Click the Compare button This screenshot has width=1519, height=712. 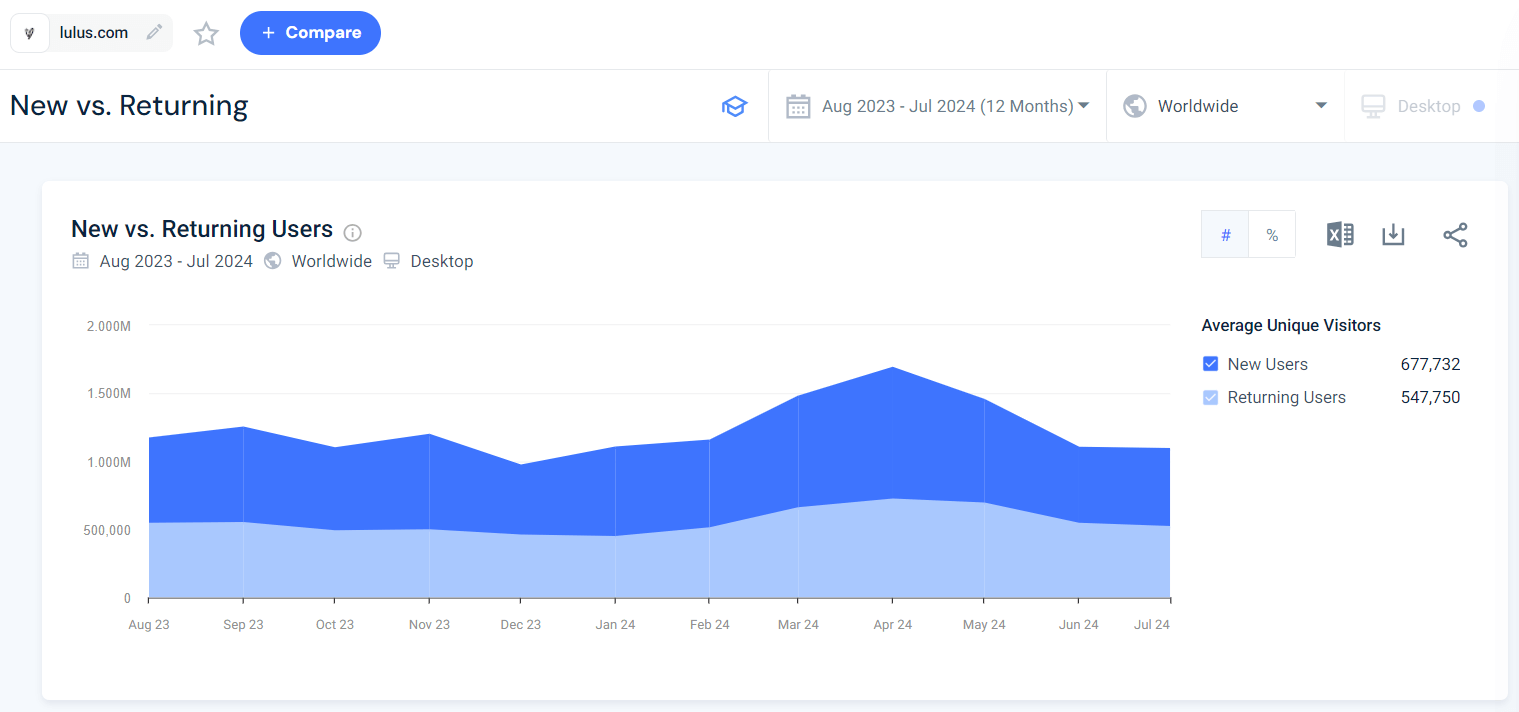(310, 33)
